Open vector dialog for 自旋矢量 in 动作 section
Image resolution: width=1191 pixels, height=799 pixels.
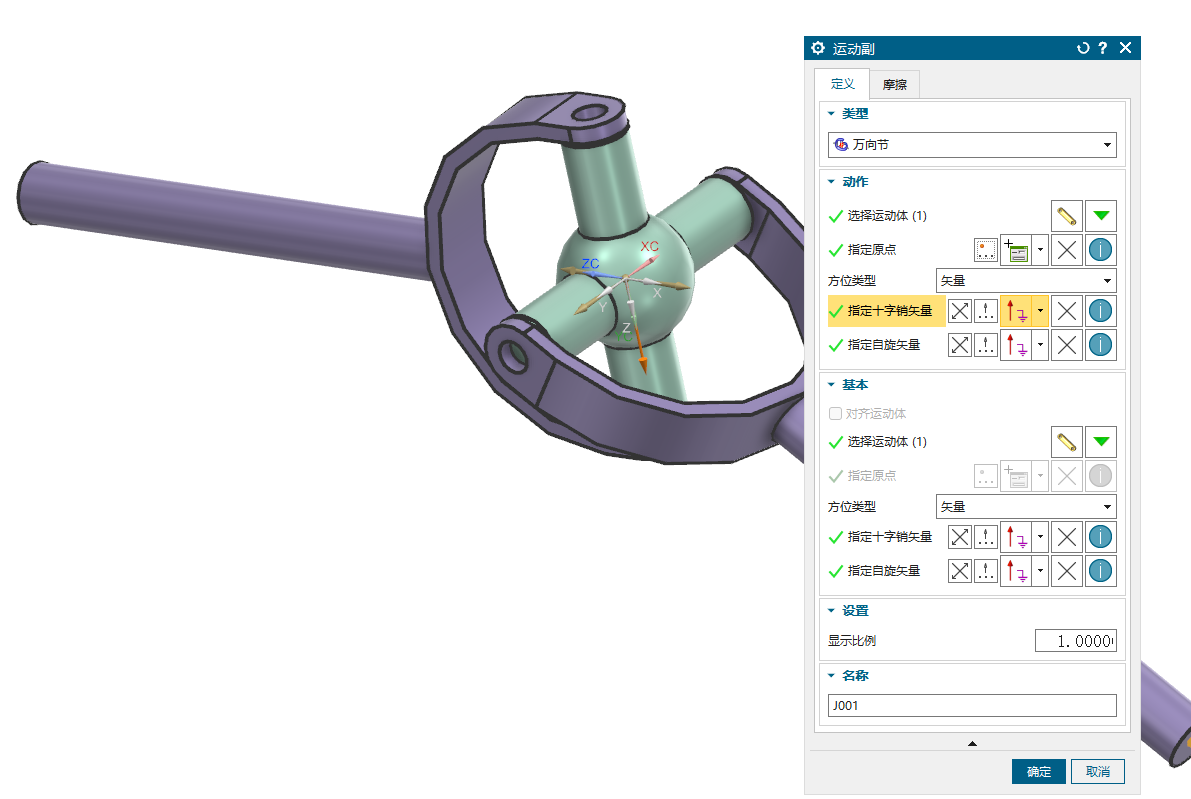(x=987, y=346)
